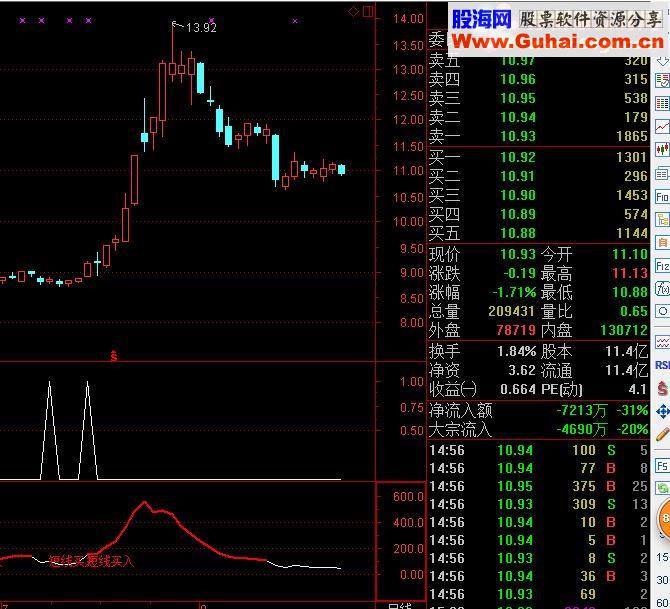The height and width of the screenshot is (609, 670).
Task: Select the 30 minute period button
Action: click(662, 580)
